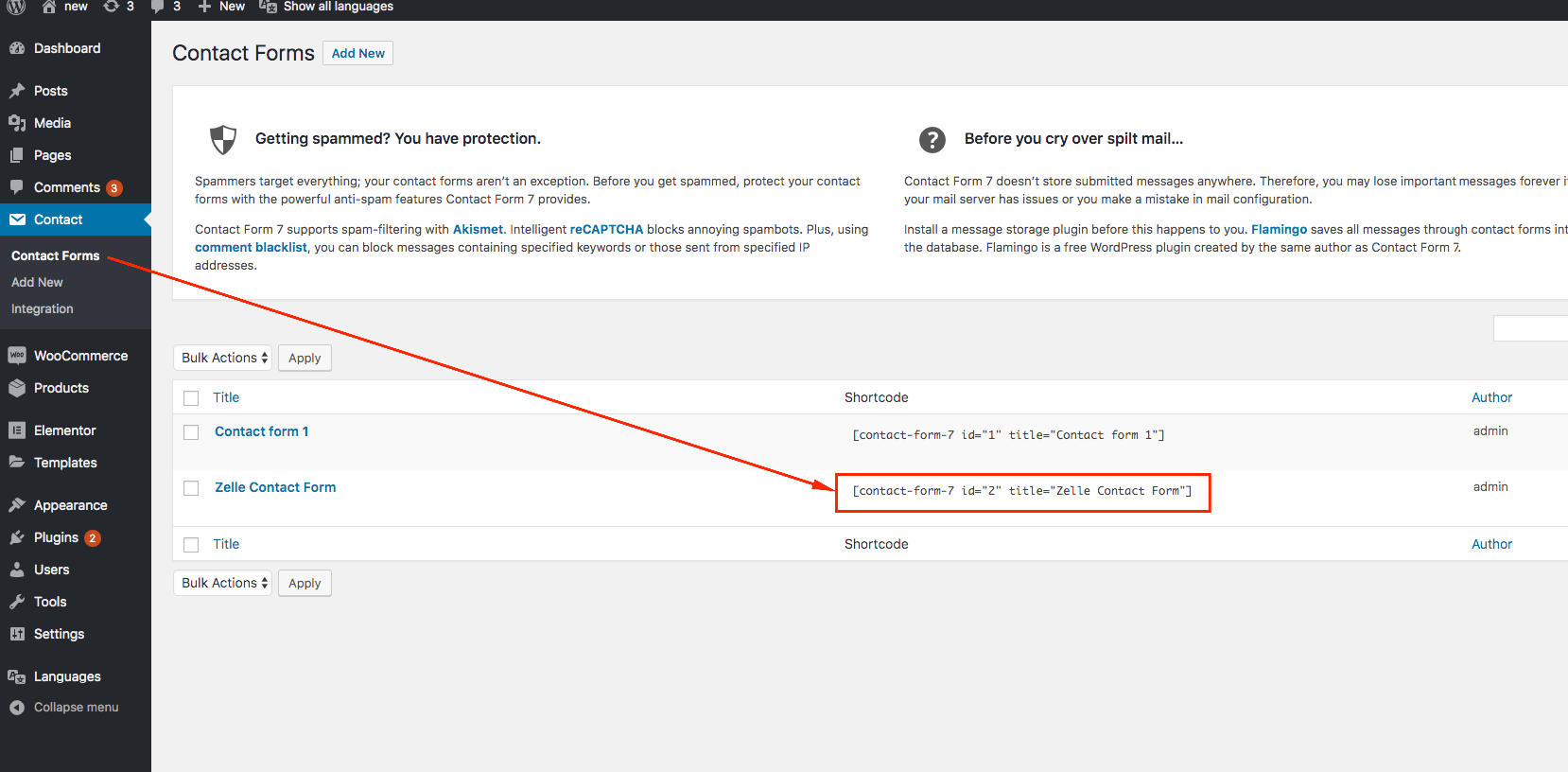Click the Posts pushpin icon
Viewport: 1568px width, 772px height.
point(17,91)
